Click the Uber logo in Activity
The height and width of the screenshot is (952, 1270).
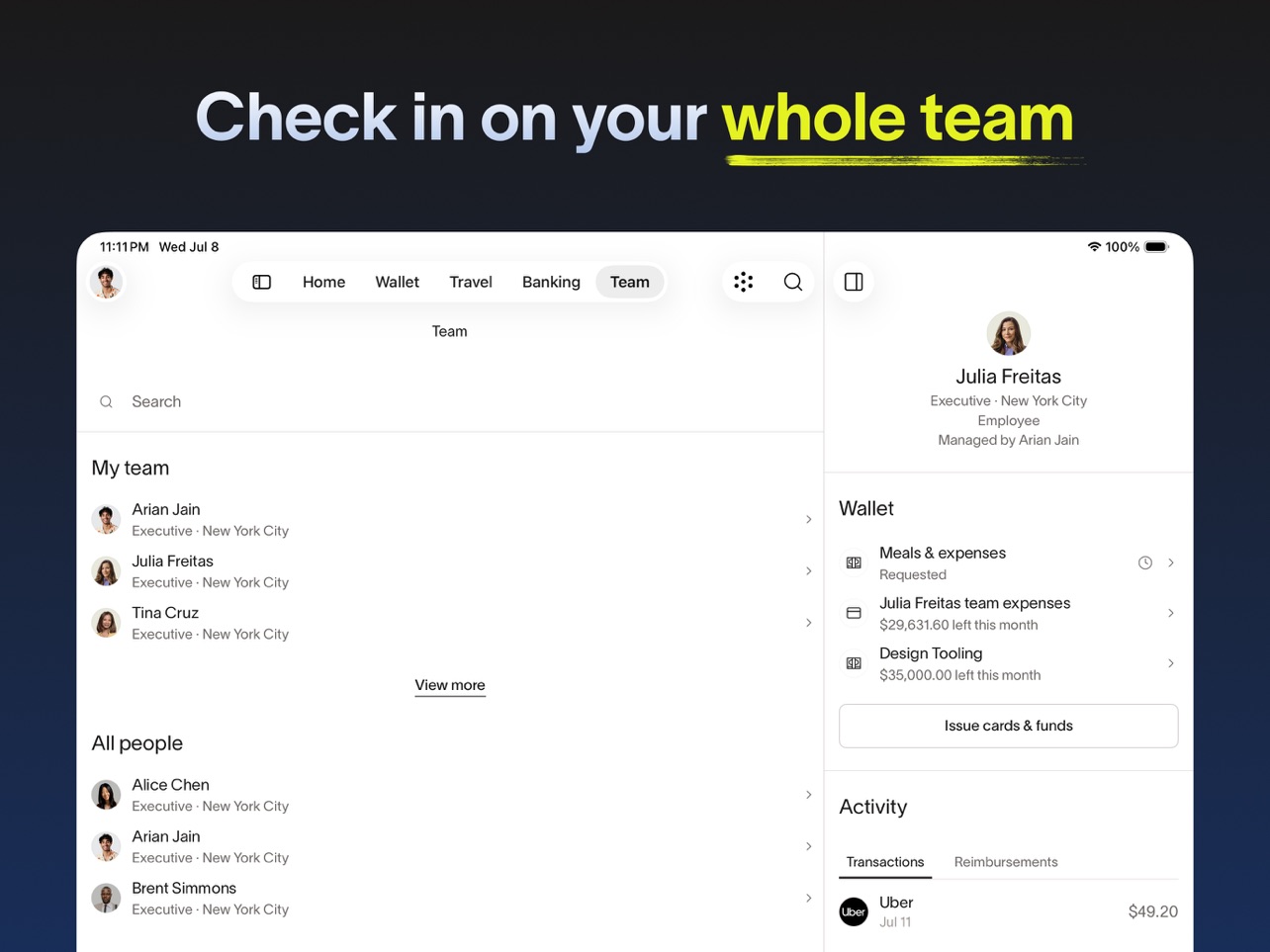pyautogui.click(x=854, y=911)
